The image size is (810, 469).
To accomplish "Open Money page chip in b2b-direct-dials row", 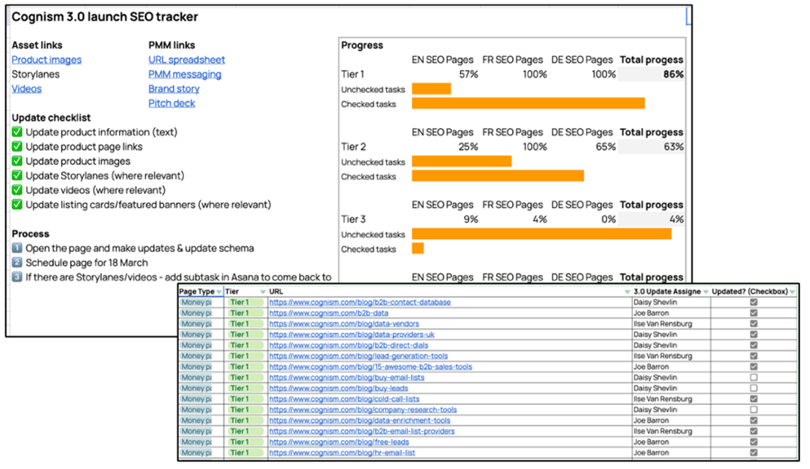I will coord(196,345).
